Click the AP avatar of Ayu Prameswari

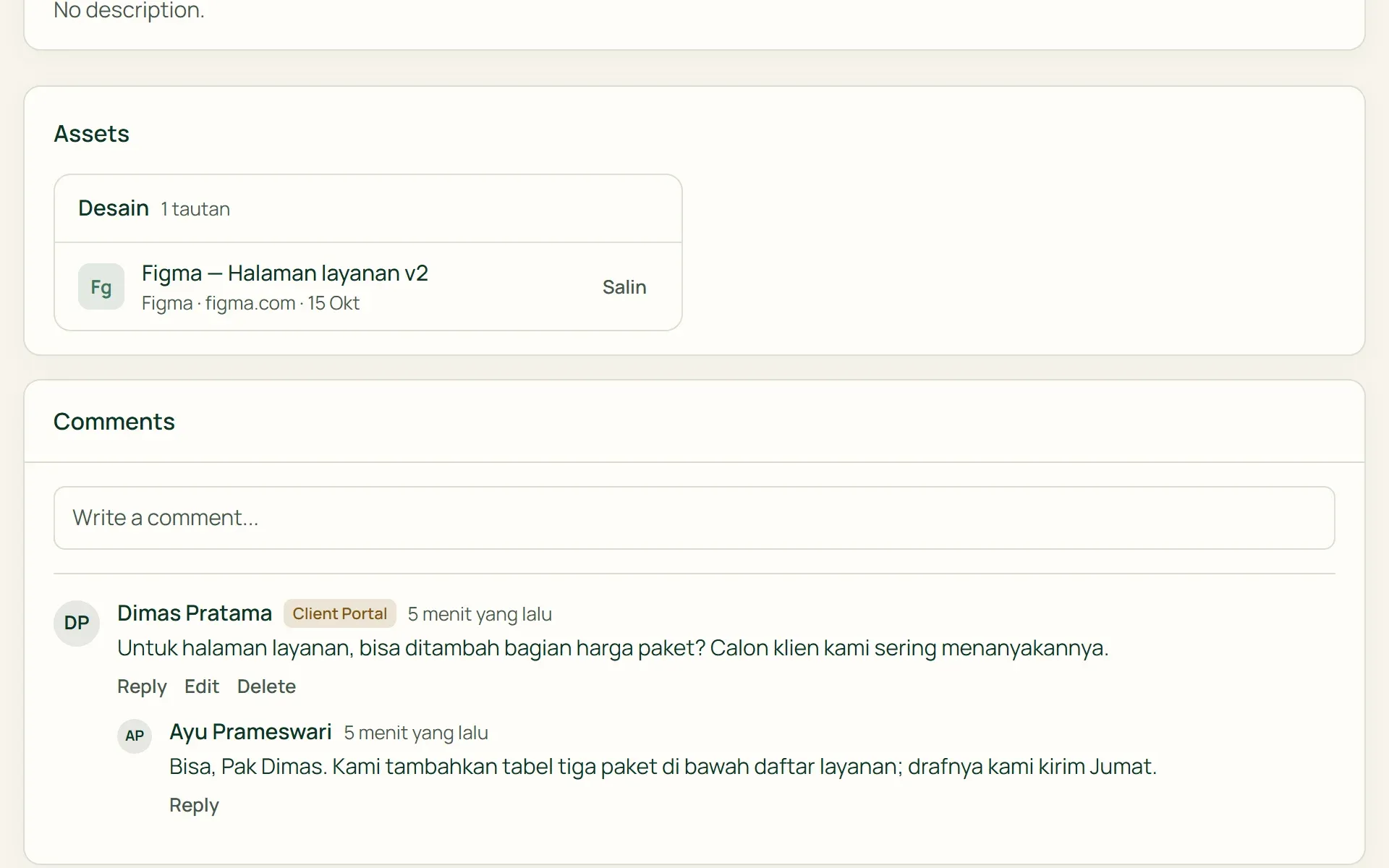coord(135,736)
